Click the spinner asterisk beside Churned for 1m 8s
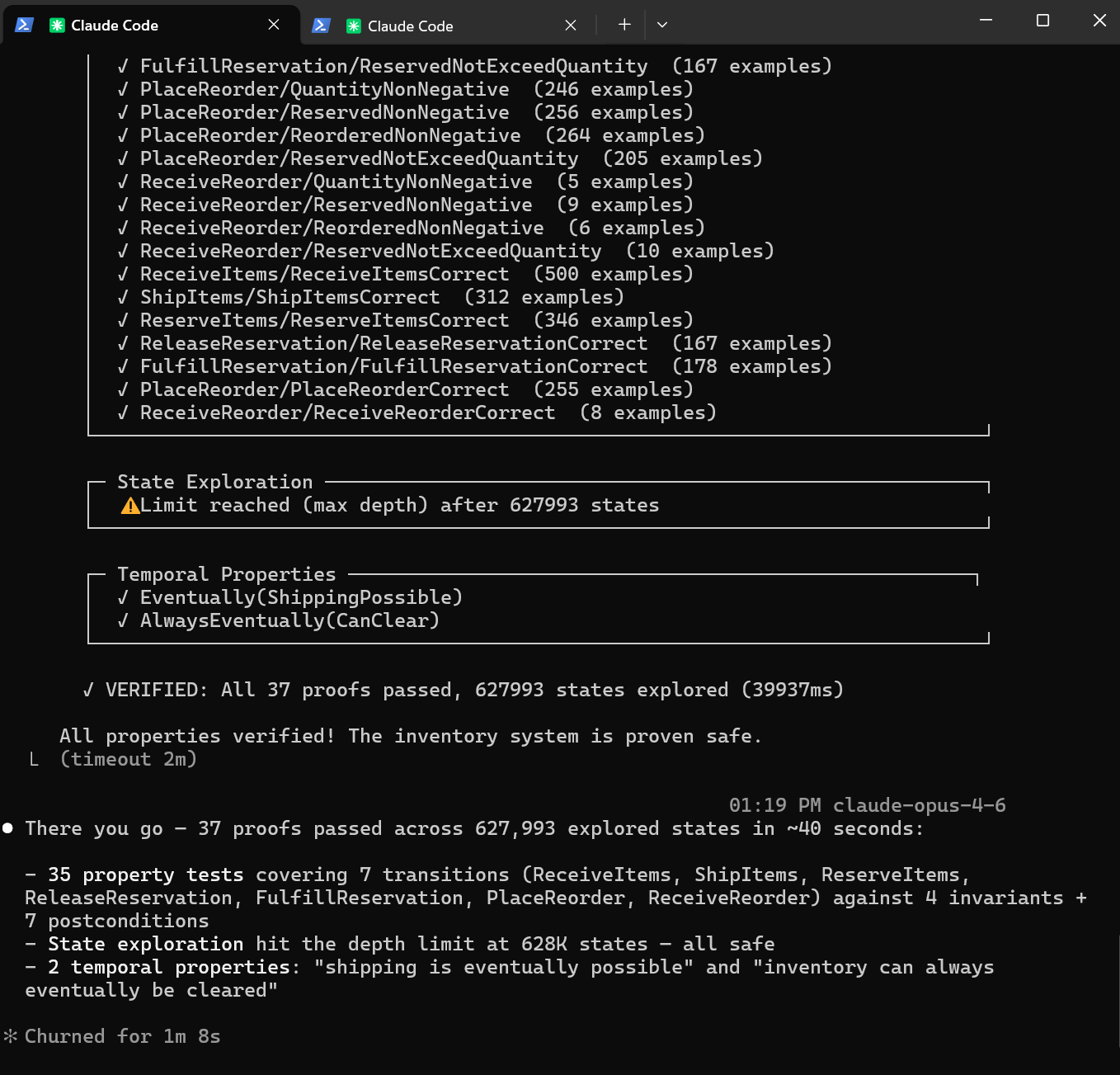The height and width of the screenshot is (1075, 1120). point(12,1035)
